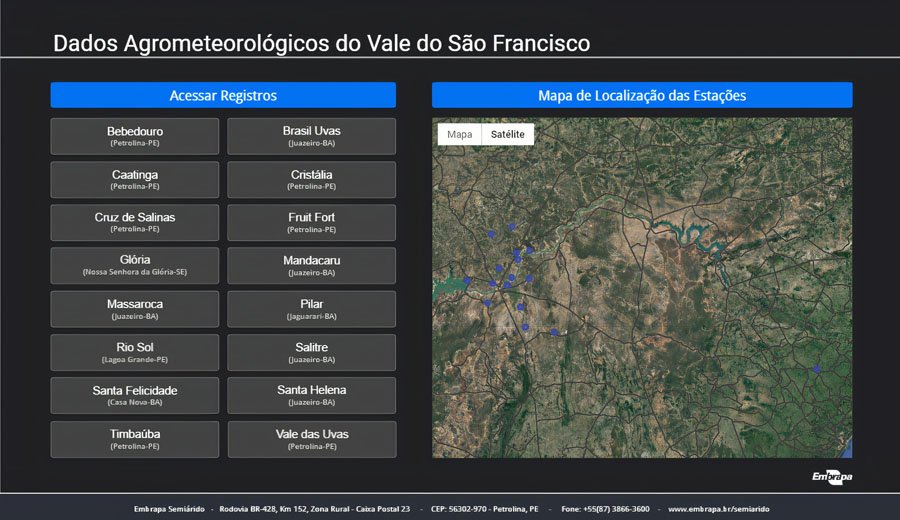Select the Salitre station button

[x=311, y=353]
